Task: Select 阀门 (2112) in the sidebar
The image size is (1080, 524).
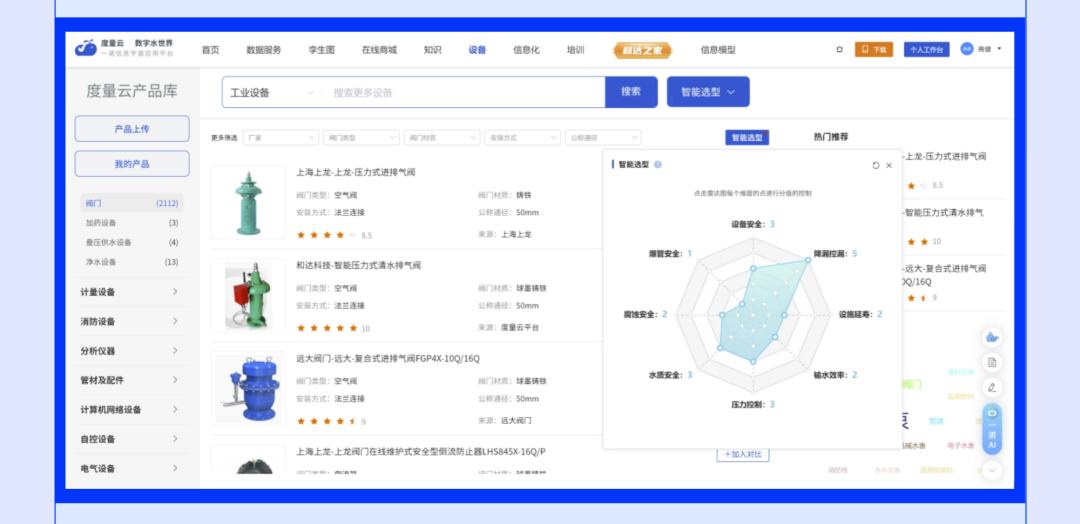Action: click(x=132, y=203)
